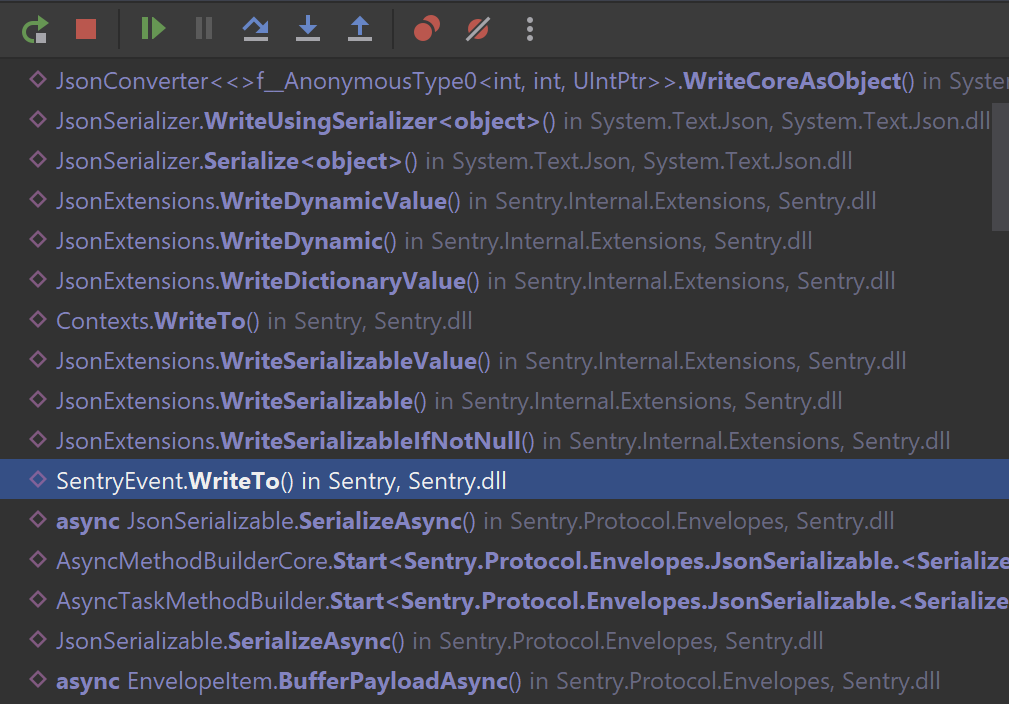This screenshot has height=704, width=1009.
Task: Rerun the debug session
Action: click(x=34, y=28)
